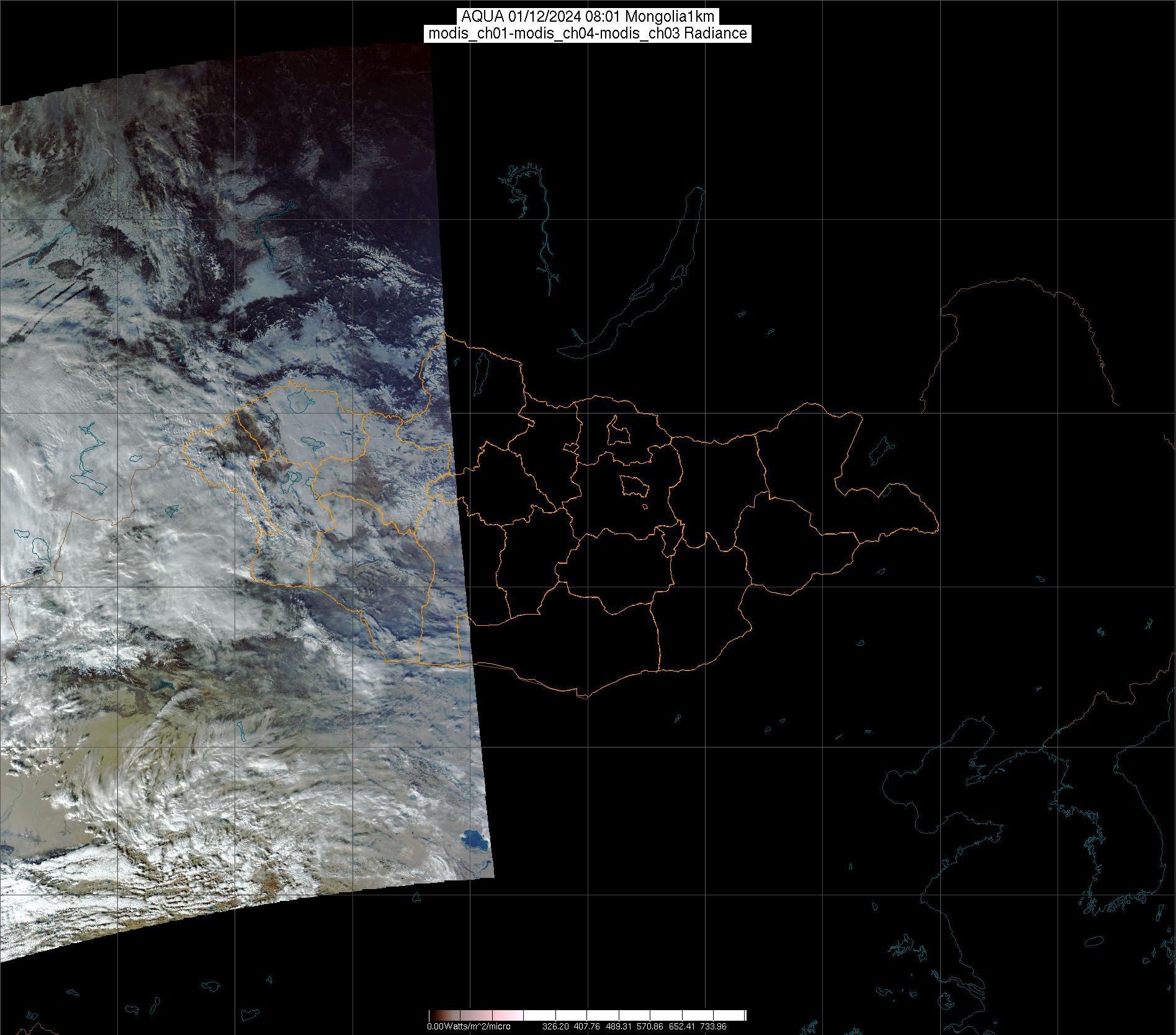Click the lake outline near Mongolia's eastern border
The height and width of the screenshot is (1035, 1176).
tap(880, 451)
